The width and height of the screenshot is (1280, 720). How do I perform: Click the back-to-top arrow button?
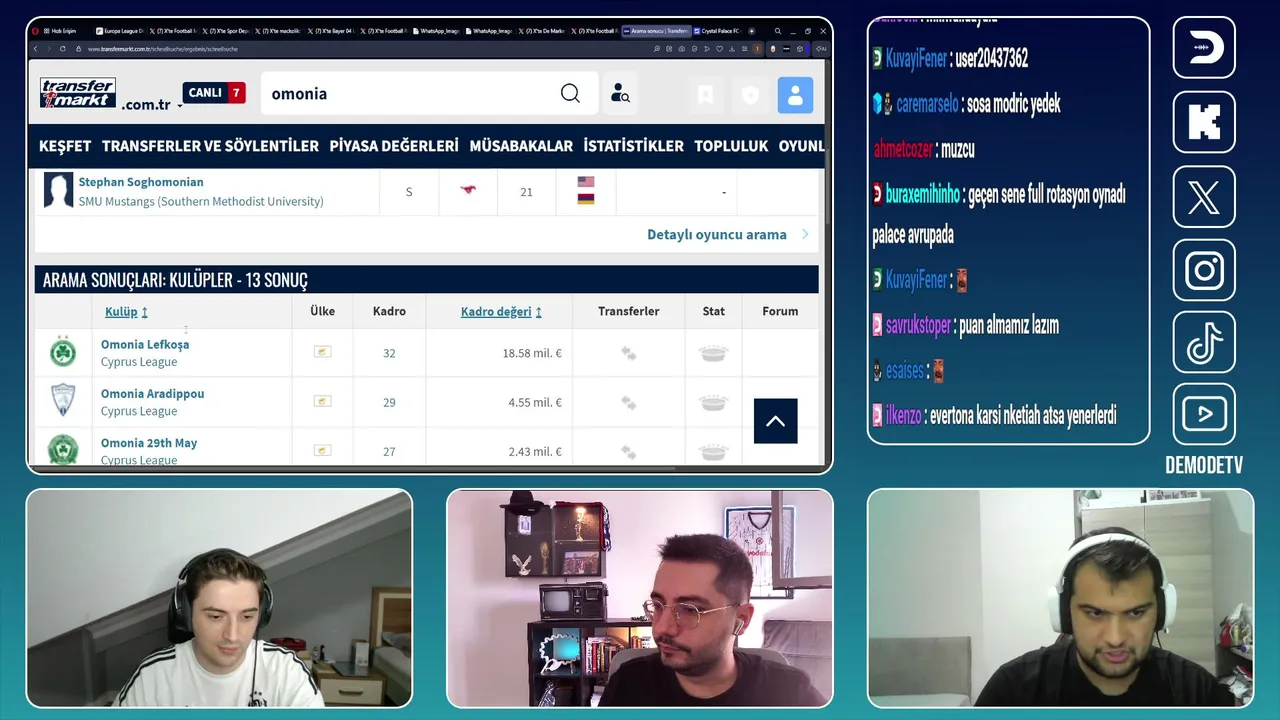pos(775,421)
